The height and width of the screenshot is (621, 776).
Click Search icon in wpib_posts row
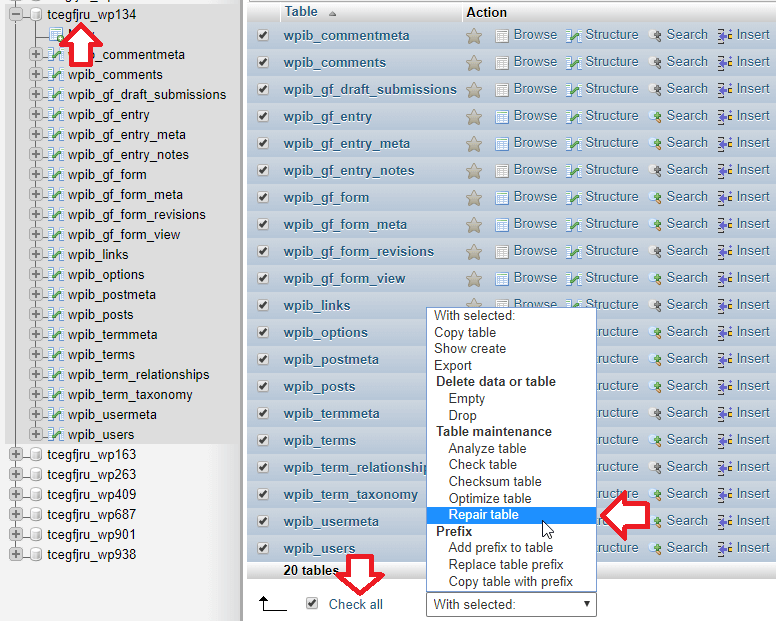(655, 386)
